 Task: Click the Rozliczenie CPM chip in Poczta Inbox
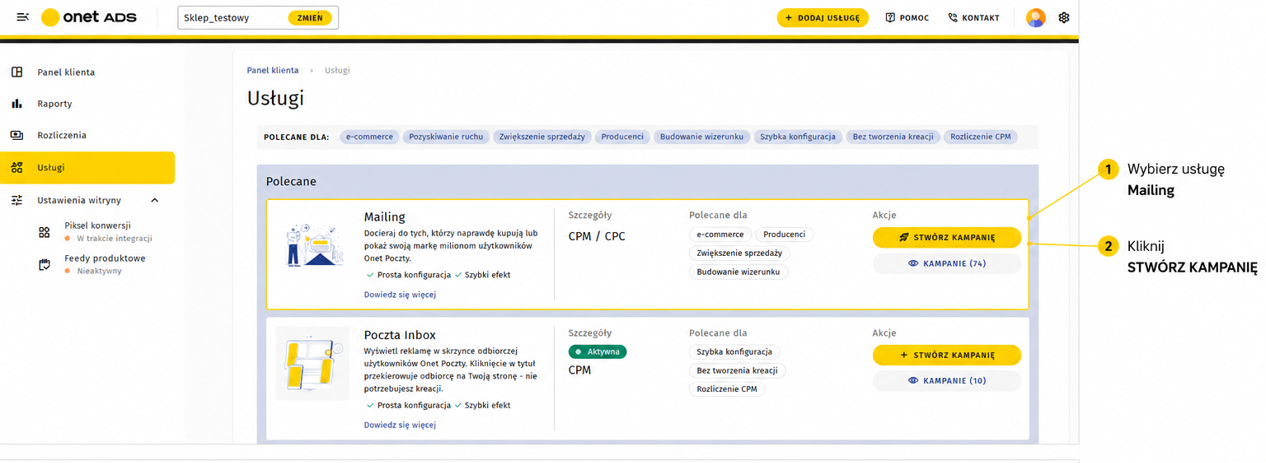[727, 389]
